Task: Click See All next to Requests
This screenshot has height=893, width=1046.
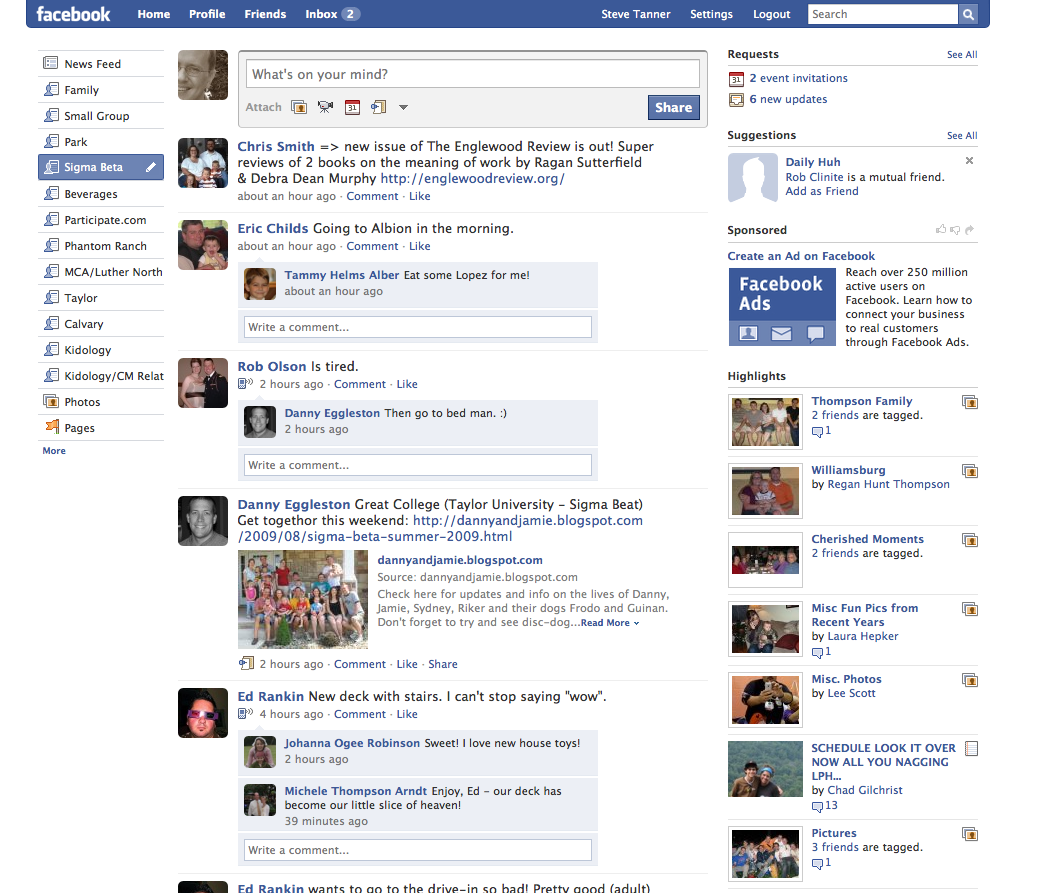Action: coord(962,55)
